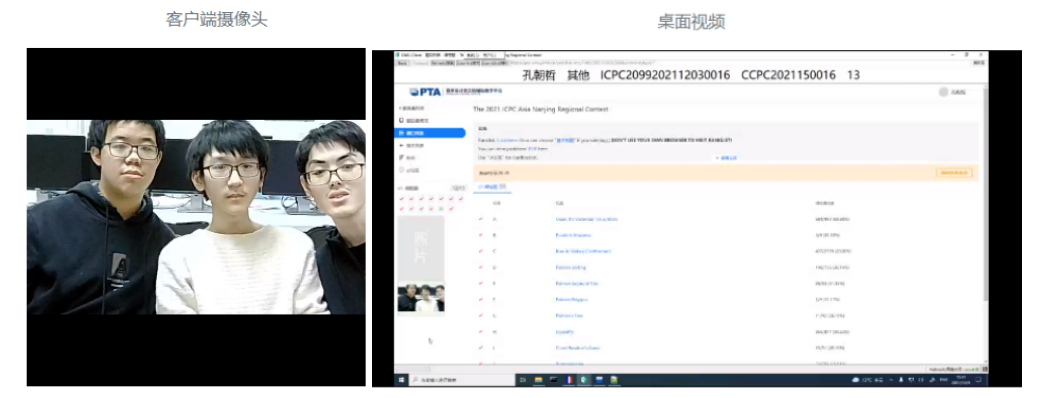The height and width of the screenshot is (398, 1043).
Task: Click the Task View taskbar icon
Action: pyautogui.click(x=523, y=380)
